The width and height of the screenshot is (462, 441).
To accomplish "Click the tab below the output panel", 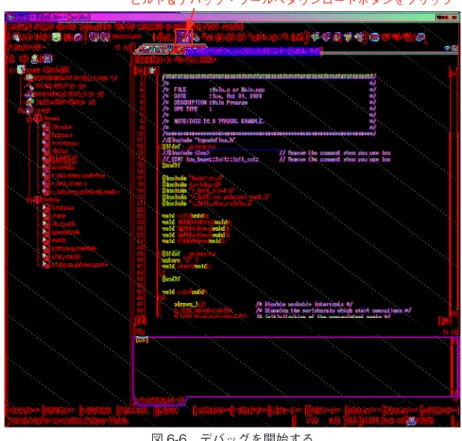I will click(160, 399).
